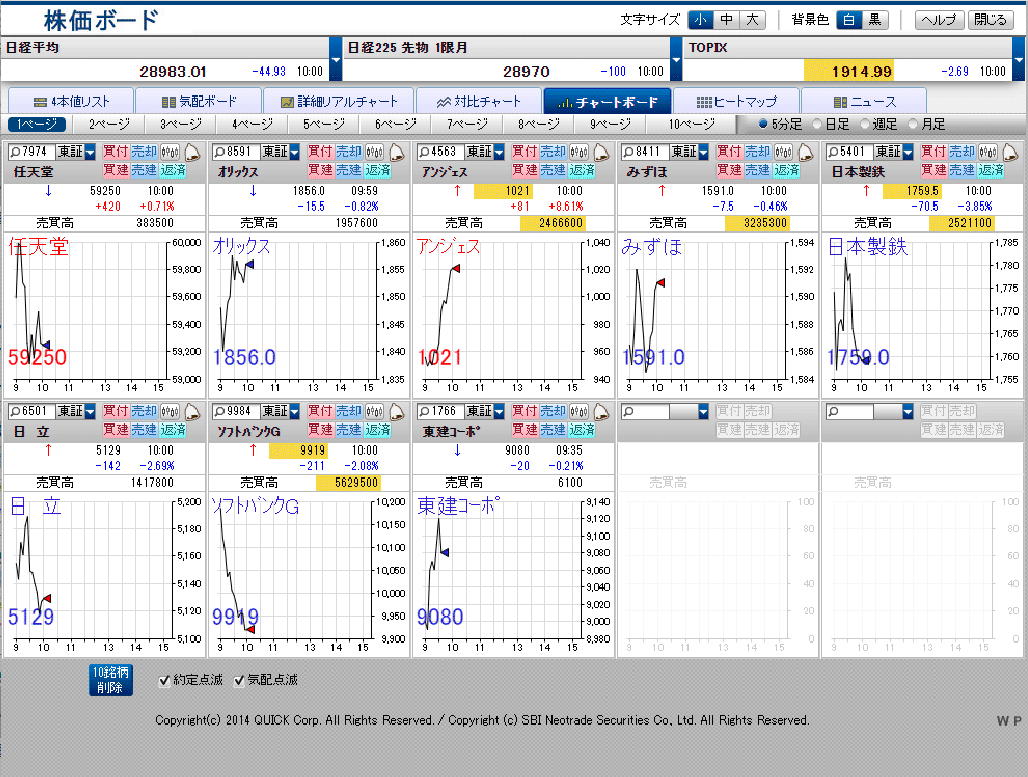
Task: Select the 日足 interval radio button
Action: [x=817, y=124]
